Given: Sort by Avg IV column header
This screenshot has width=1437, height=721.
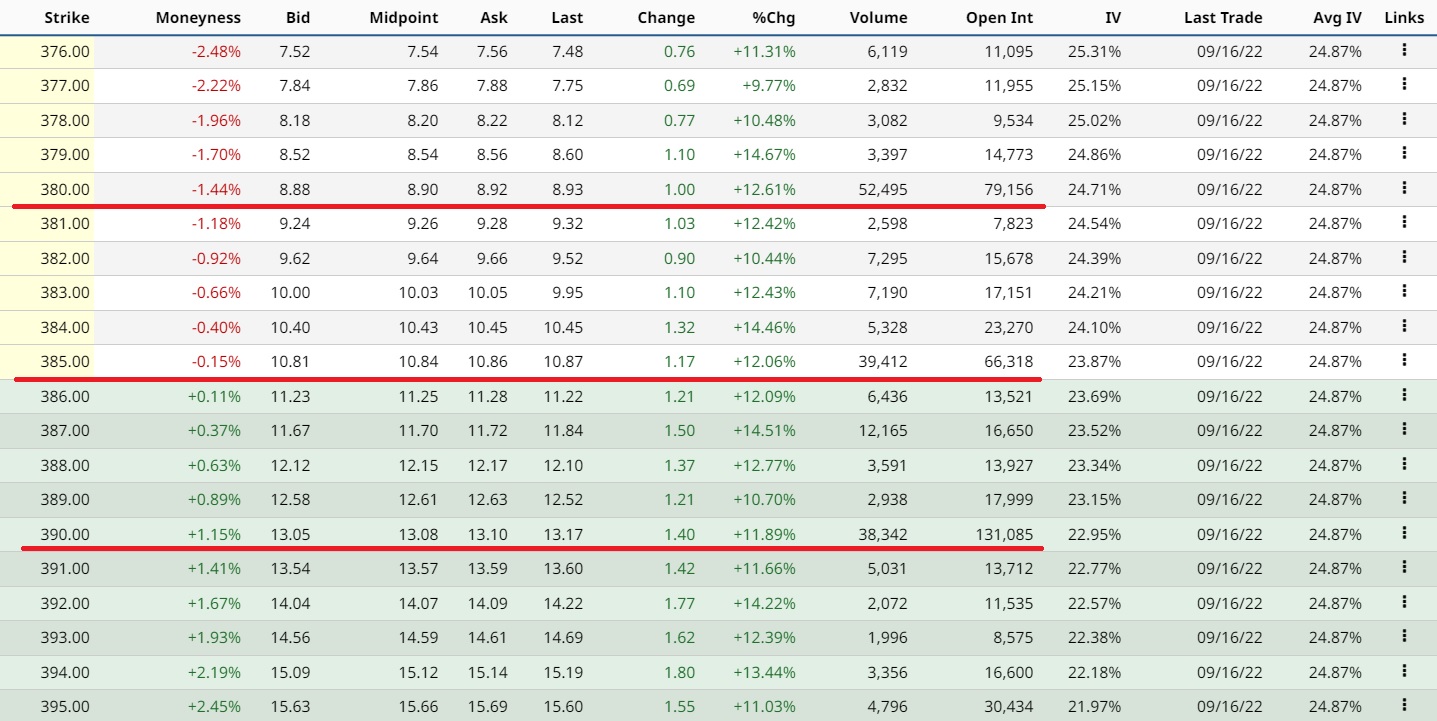Looking at the screenshot, I should [1337, 17].
